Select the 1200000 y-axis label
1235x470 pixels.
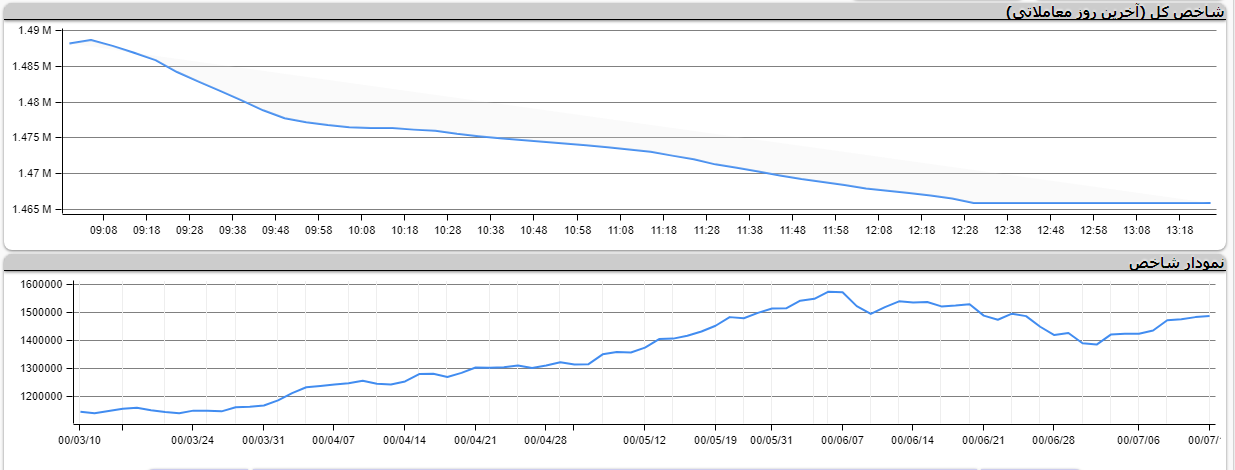[x=40, y=397]
